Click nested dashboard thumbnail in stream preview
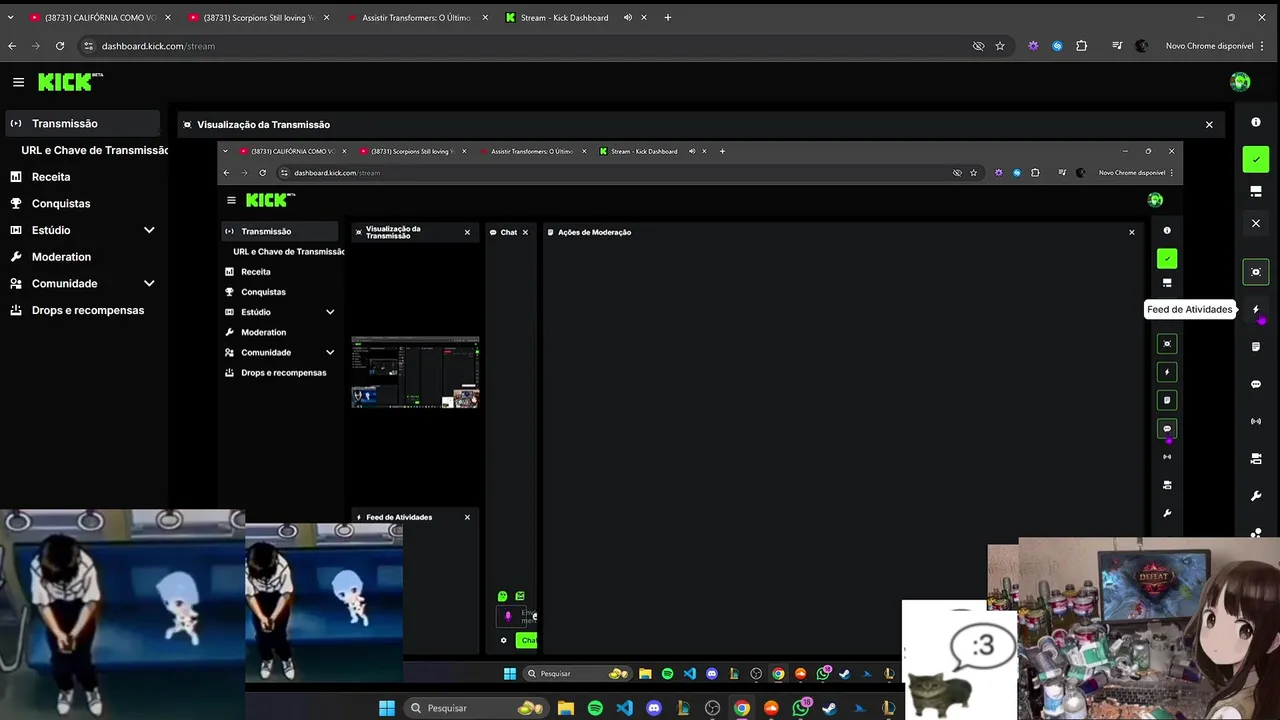The height and width of the screenshot is (720, 1280). click(x=415, y=372)
